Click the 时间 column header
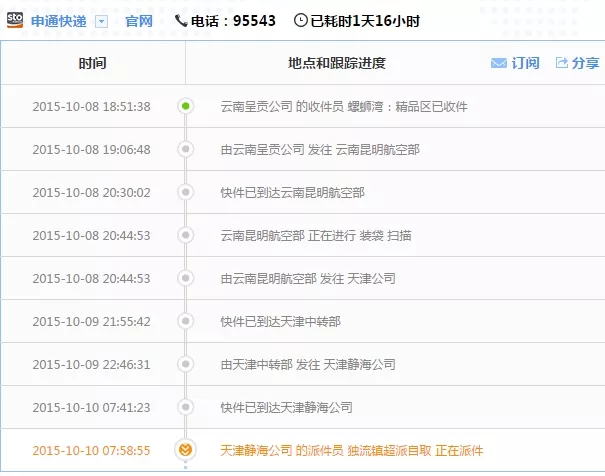This screenshot has height=476, width=605. [x=93, y=63]
